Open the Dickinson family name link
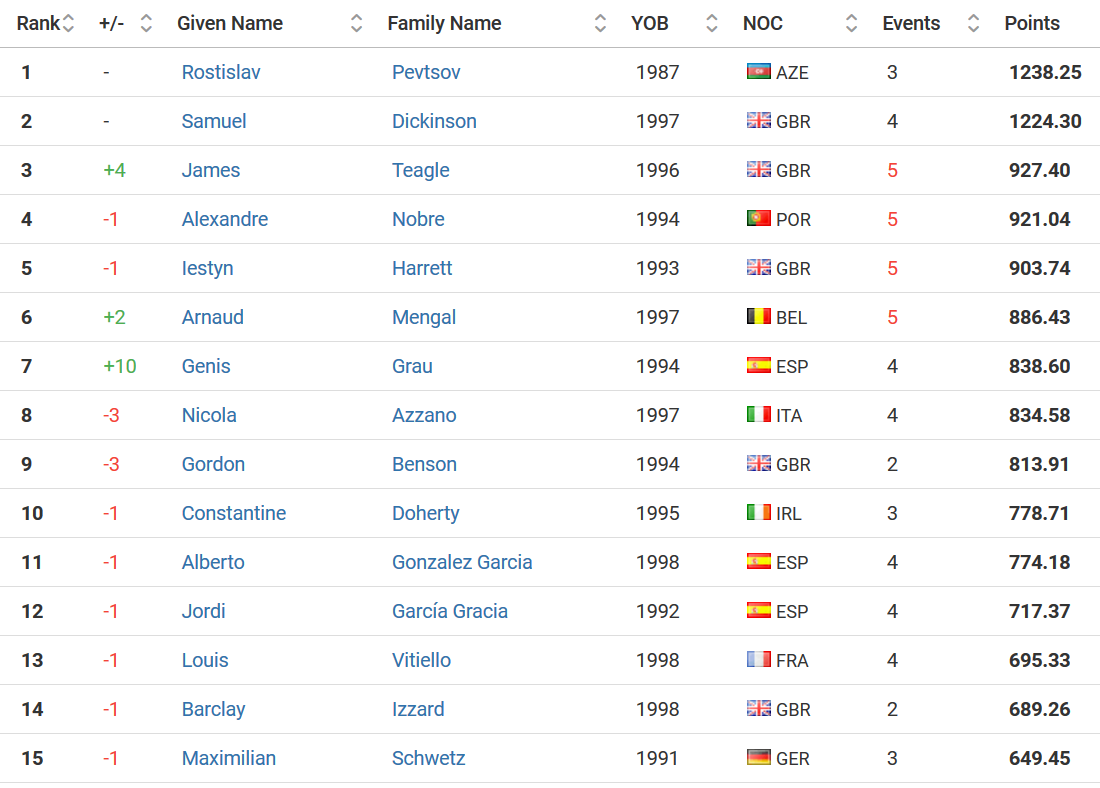This screenshot has width=1100, height=788. pos(434,121)
